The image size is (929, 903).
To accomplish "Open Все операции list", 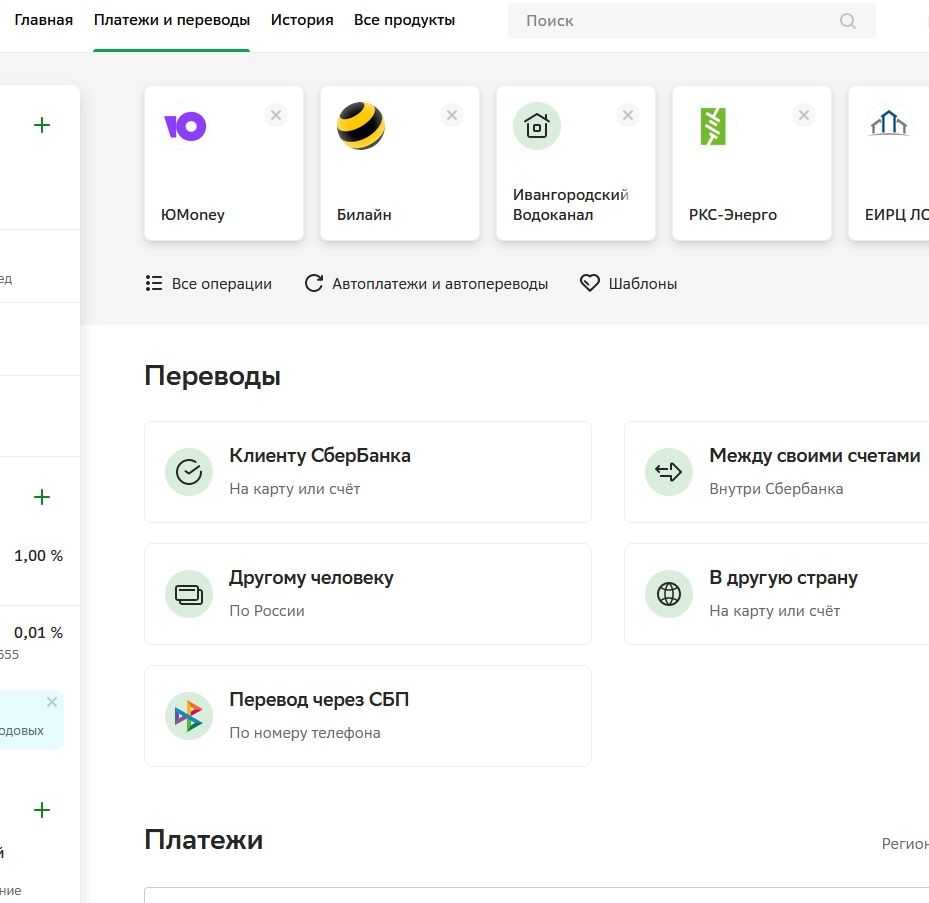I will point(209,284).
